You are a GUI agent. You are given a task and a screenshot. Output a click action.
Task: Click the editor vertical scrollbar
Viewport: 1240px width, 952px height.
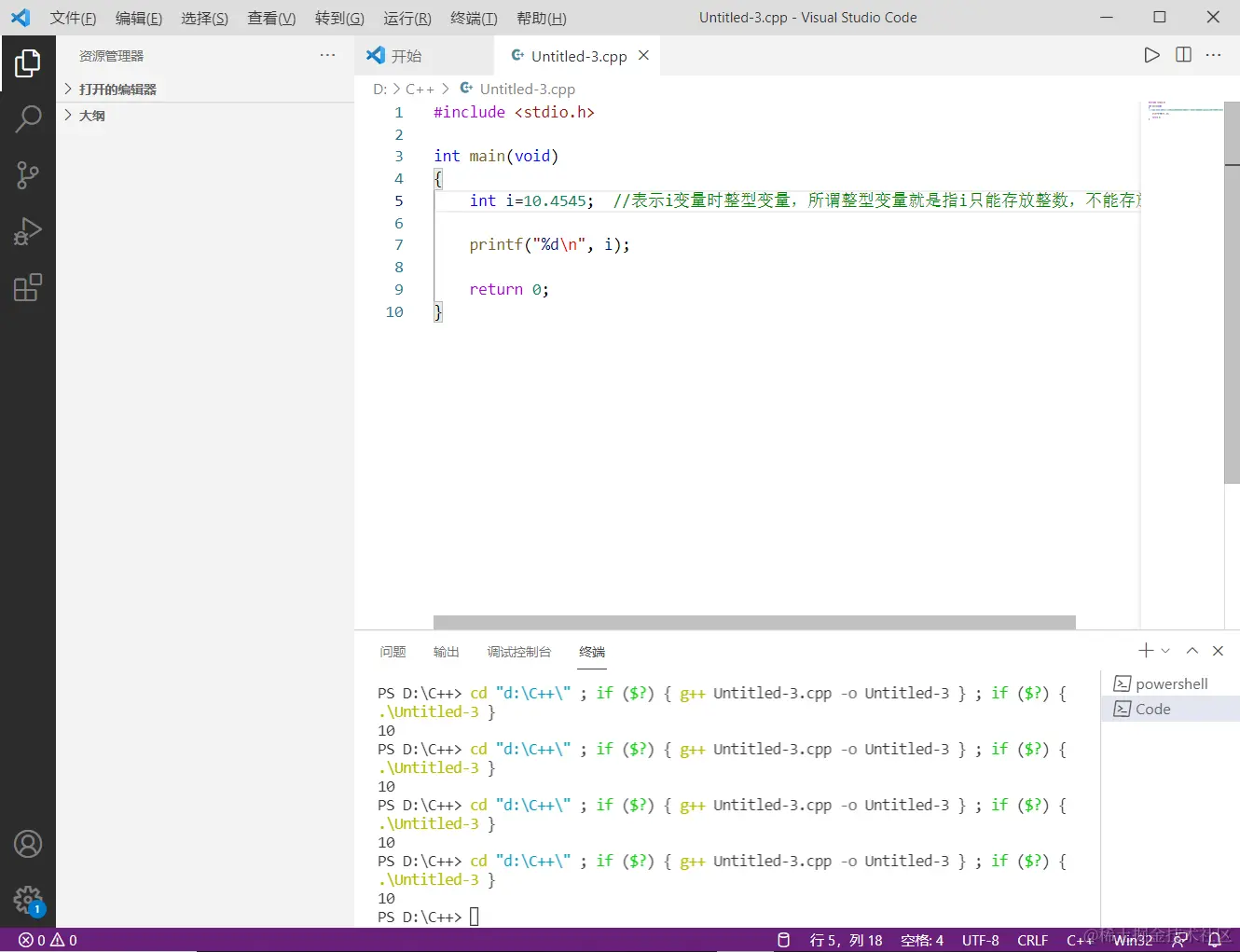[x=1232, y=293]
